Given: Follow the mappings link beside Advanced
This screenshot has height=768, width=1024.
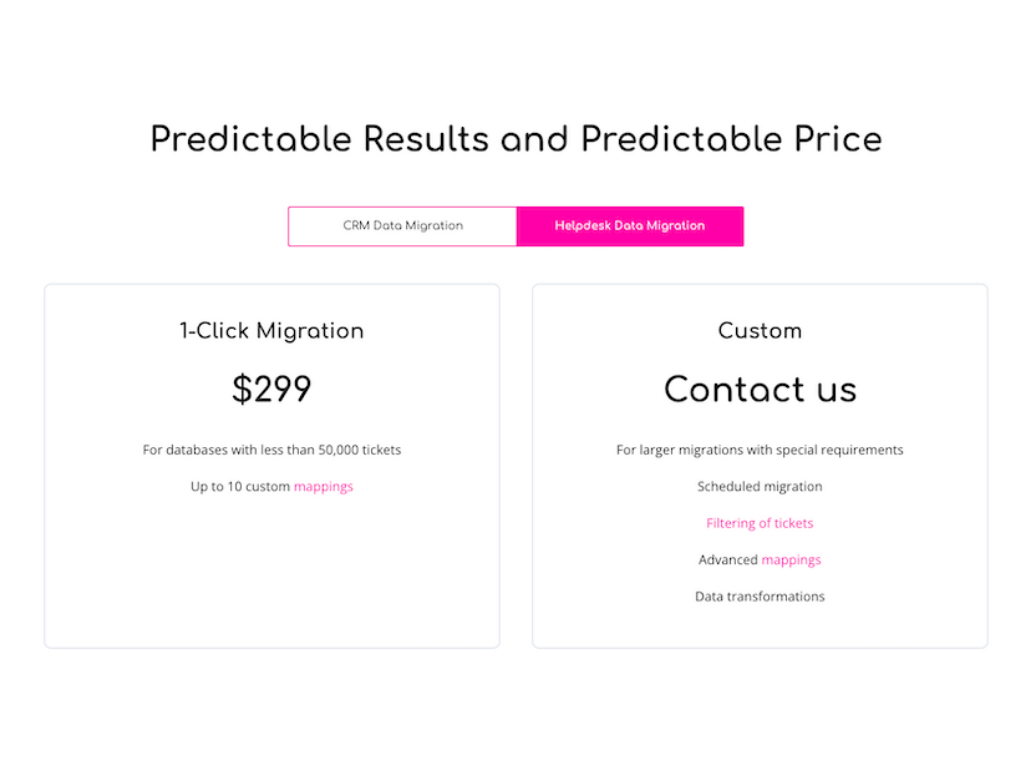Looking at the screenshot, I should 791,560.
